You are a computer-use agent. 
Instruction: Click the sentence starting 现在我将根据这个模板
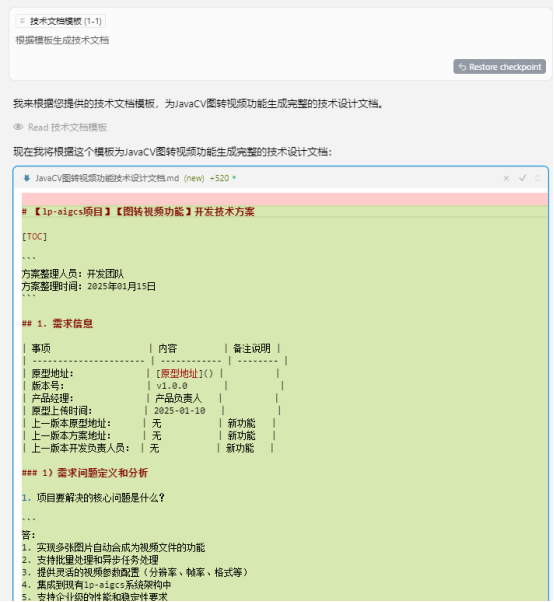[172, 152]
